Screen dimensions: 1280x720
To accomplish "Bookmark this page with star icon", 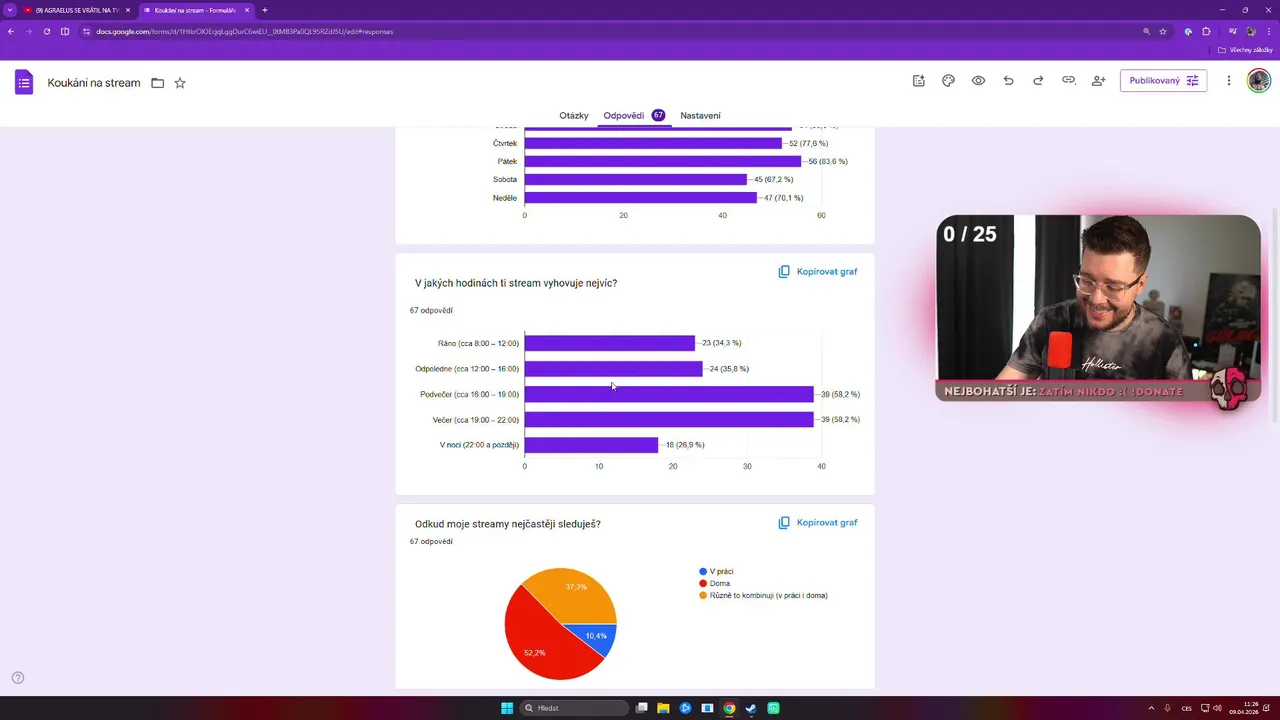I will tap(1163, 31).
